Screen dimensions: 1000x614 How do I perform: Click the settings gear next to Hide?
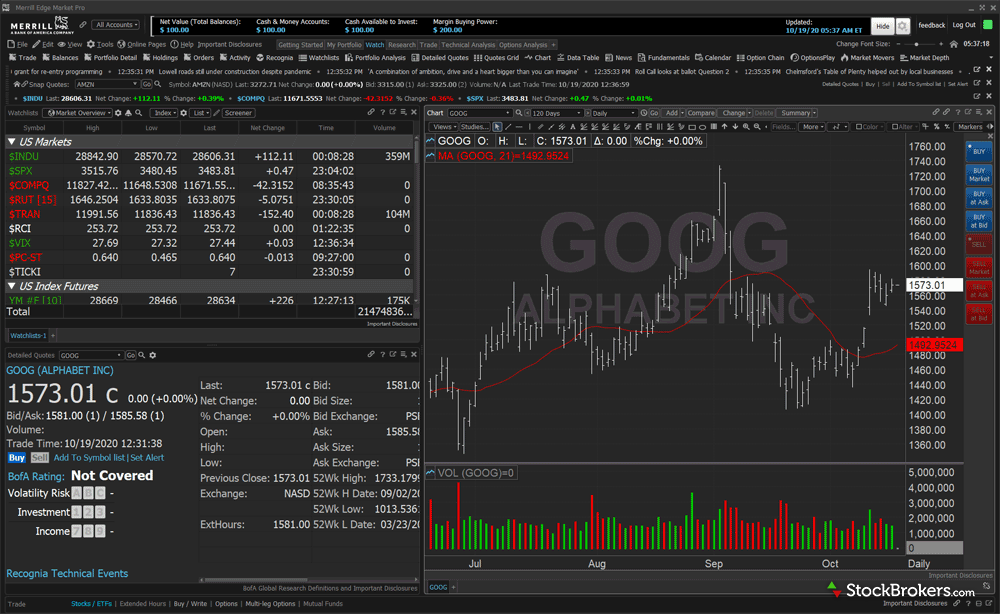point(903,26)
